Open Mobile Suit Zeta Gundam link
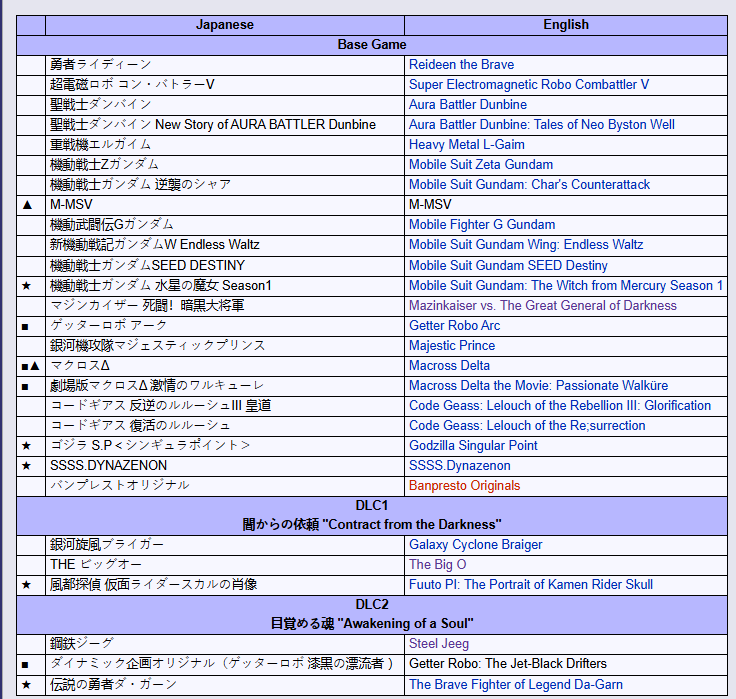This screenshot has width=736, height=699. tap(481, 165)
